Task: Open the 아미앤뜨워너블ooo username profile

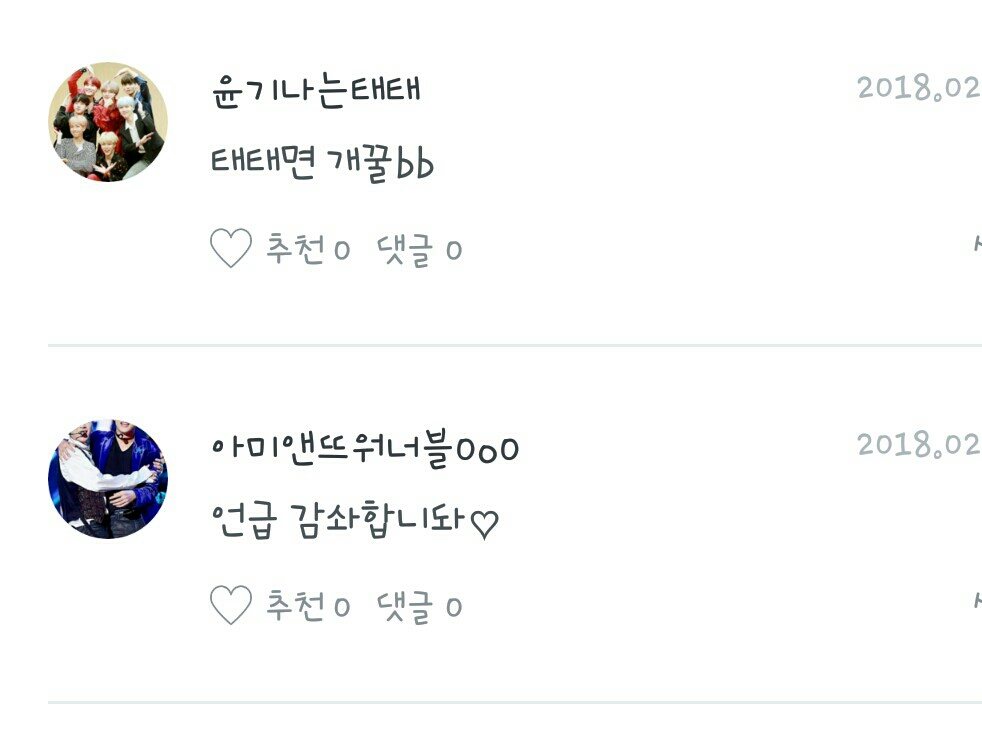Action: (366, 448)
